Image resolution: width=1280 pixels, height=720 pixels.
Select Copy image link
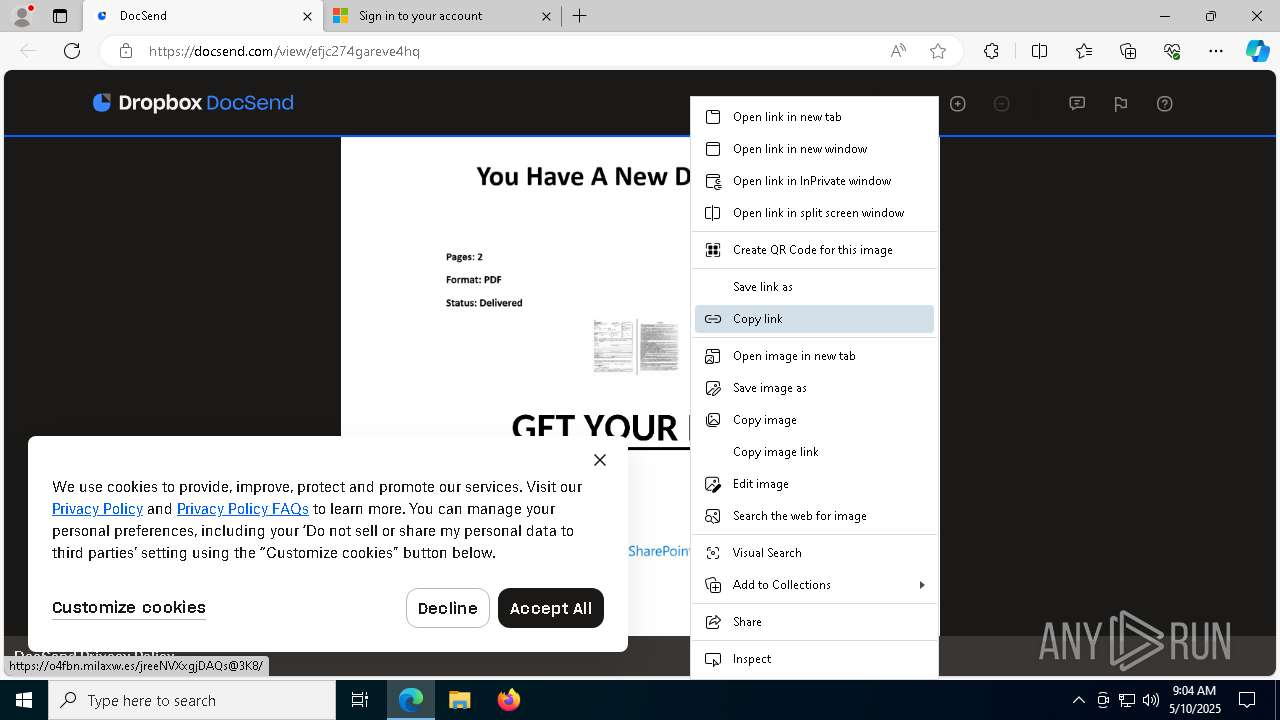[x=814, y=452]
